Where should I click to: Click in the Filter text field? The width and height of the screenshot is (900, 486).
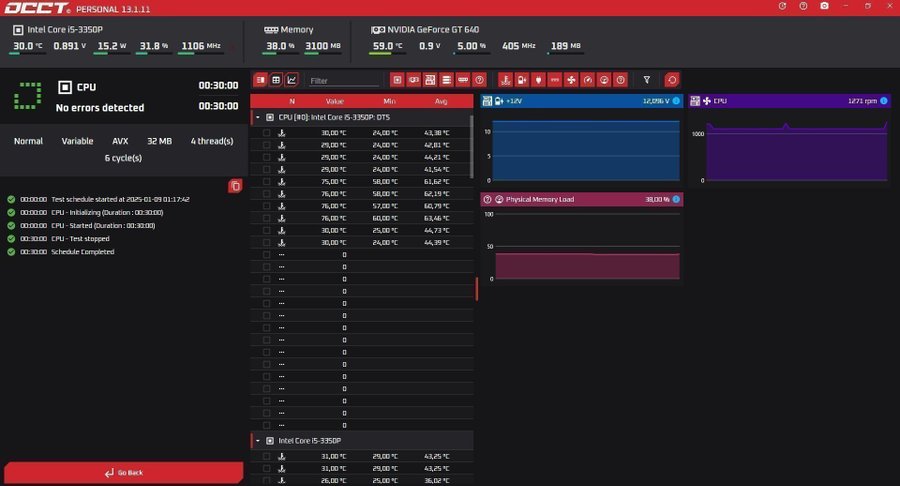343,81
